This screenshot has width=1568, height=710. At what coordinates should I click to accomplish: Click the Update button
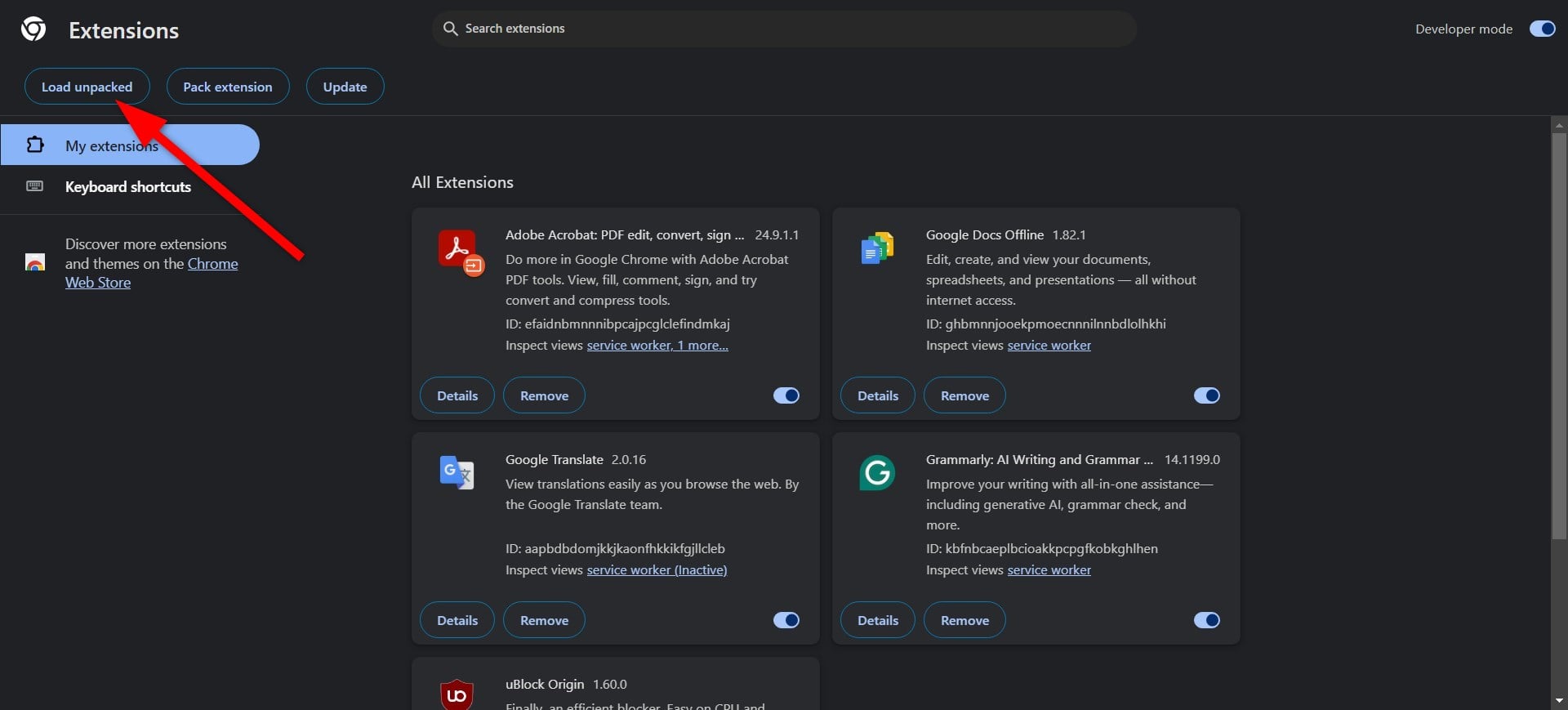coord(345,87)
